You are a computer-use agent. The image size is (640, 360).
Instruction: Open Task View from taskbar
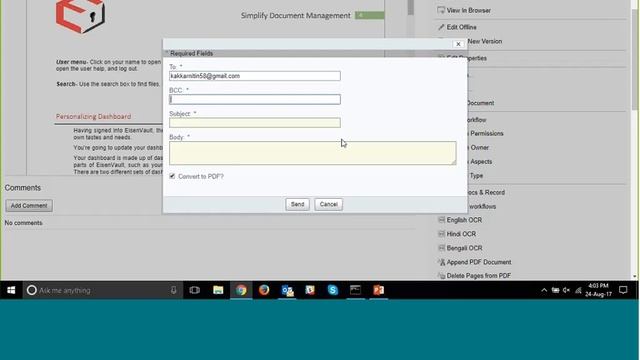195,290
